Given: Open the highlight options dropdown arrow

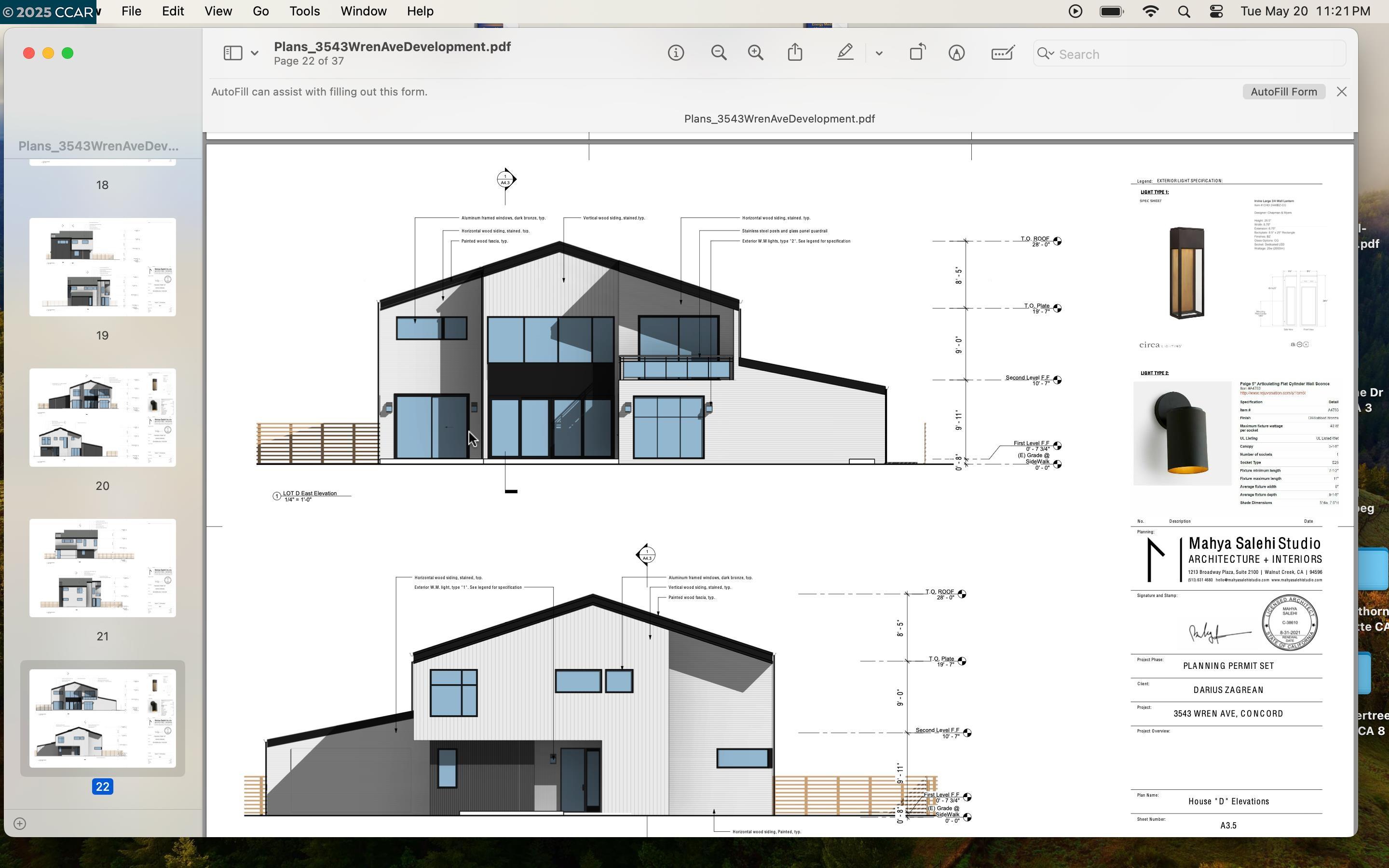Looking at the screenshot, I should pos(879,54).
